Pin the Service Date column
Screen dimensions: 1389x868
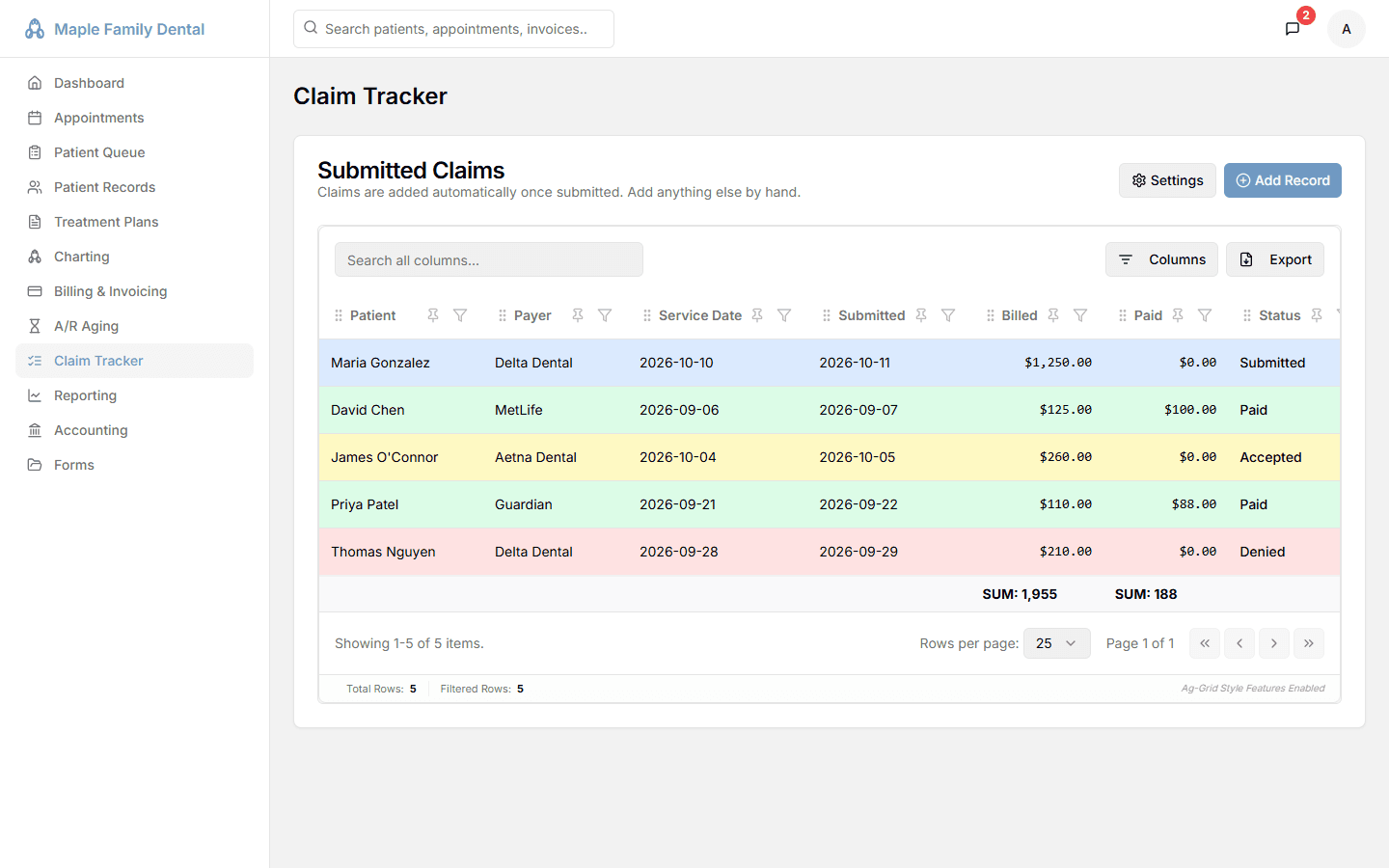(757, 315)
